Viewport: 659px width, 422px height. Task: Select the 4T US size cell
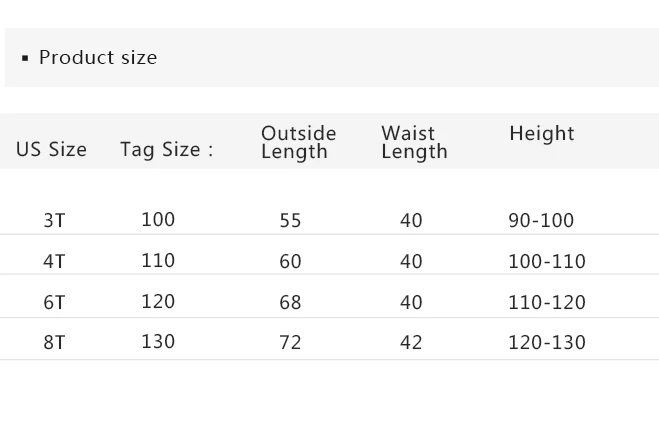54,261
